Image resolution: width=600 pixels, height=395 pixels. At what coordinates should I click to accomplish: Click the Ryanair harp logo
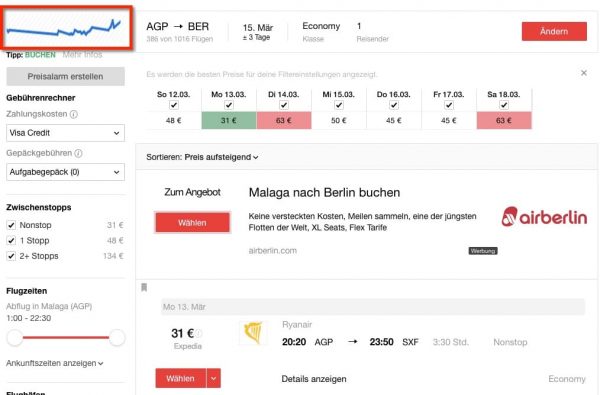coord(253,333)
